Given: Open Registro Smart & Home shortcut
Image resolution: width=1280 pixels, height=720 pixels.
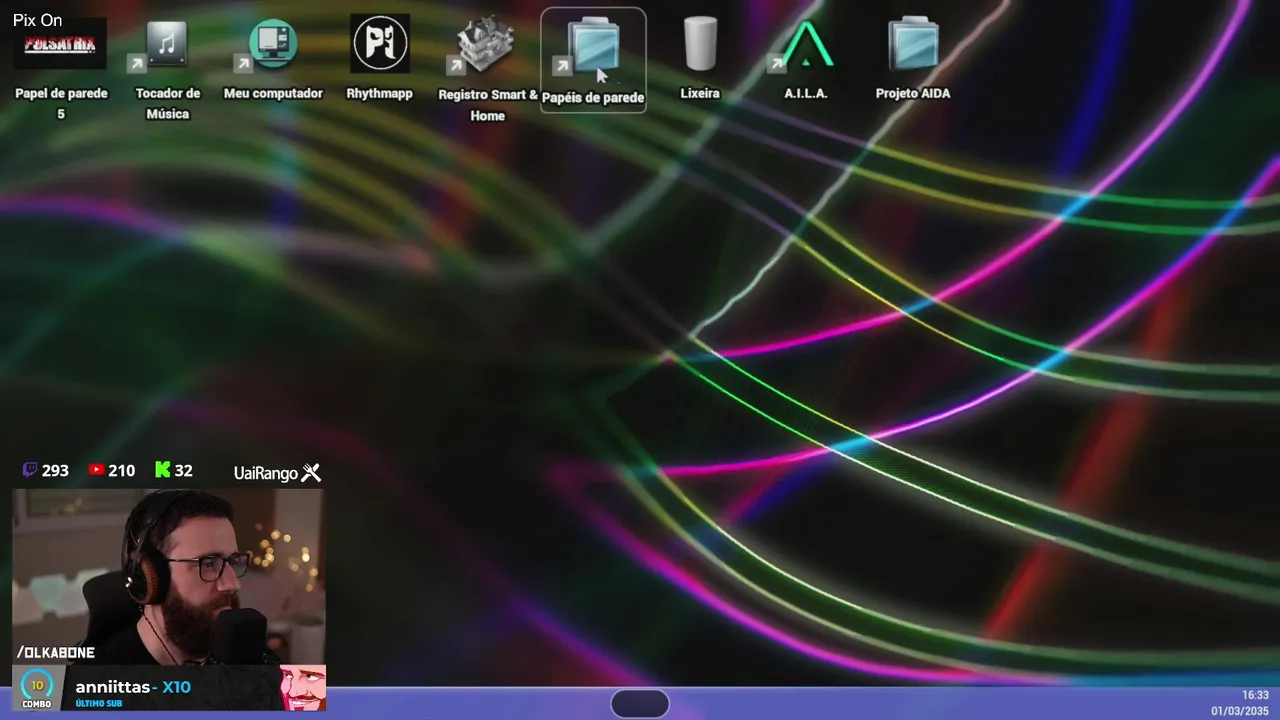Looking at the screenshot, I should click(487, 68).
